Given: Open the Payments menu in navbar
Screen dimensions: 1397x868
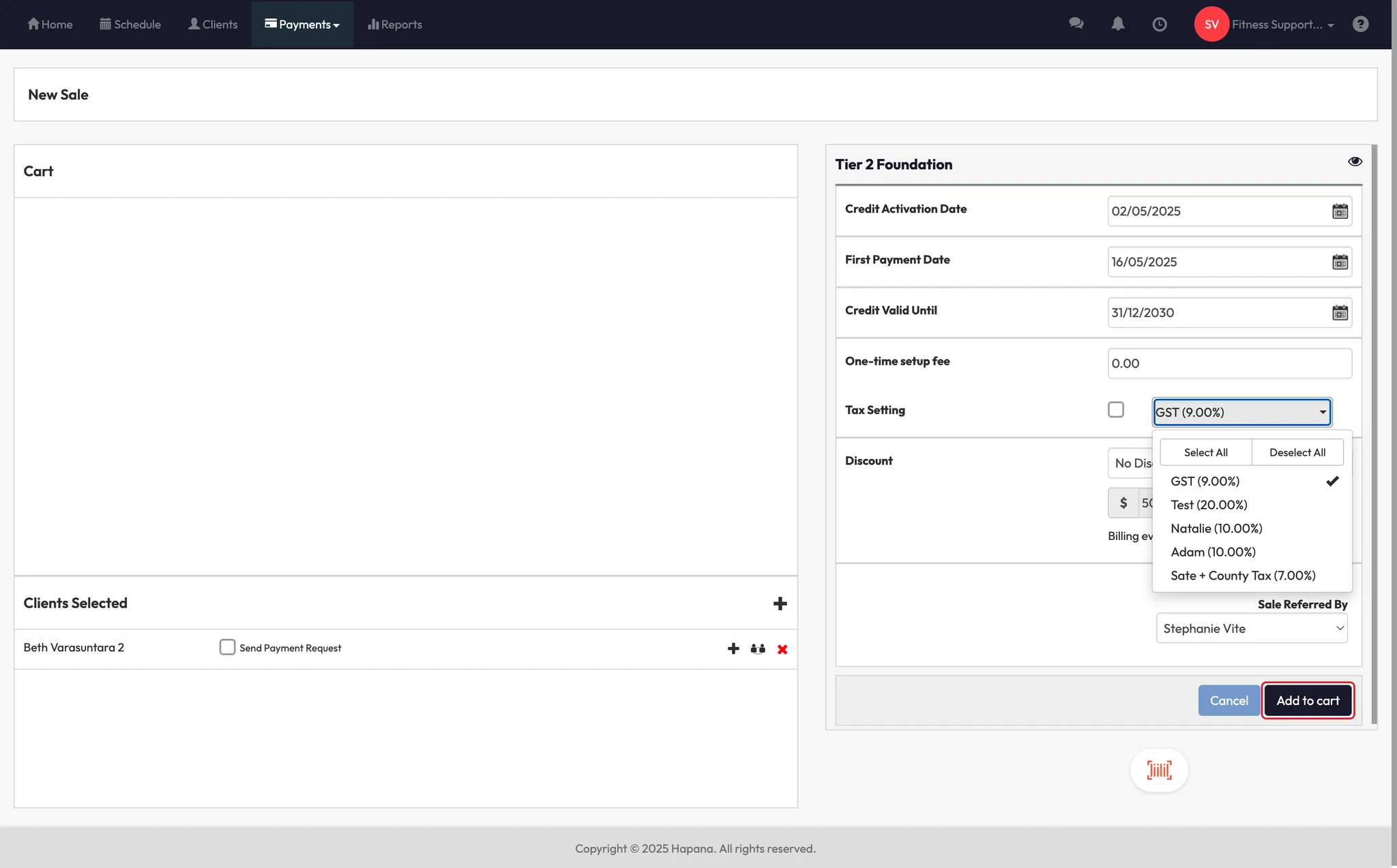Looking at the screenshot, I should (x=302, y=25).
